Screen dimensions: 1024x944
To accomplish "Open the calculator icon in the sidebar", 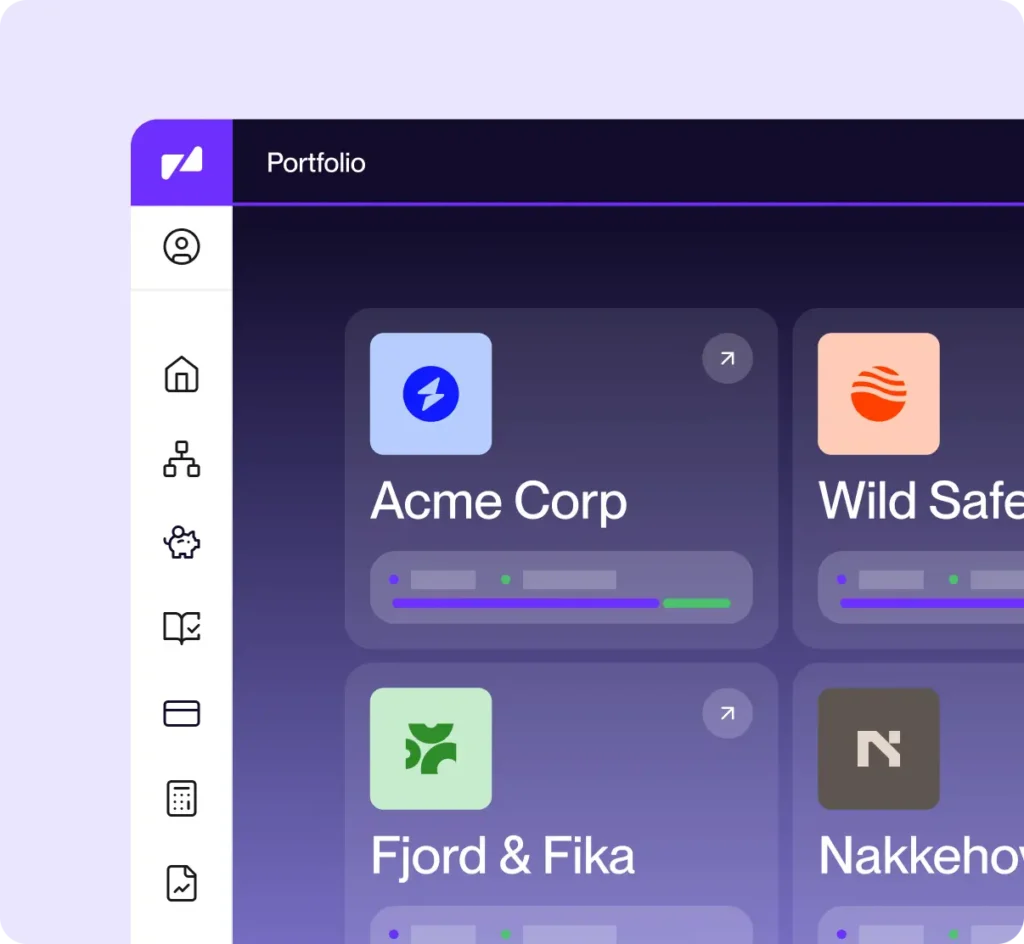I will pos(181,798).
